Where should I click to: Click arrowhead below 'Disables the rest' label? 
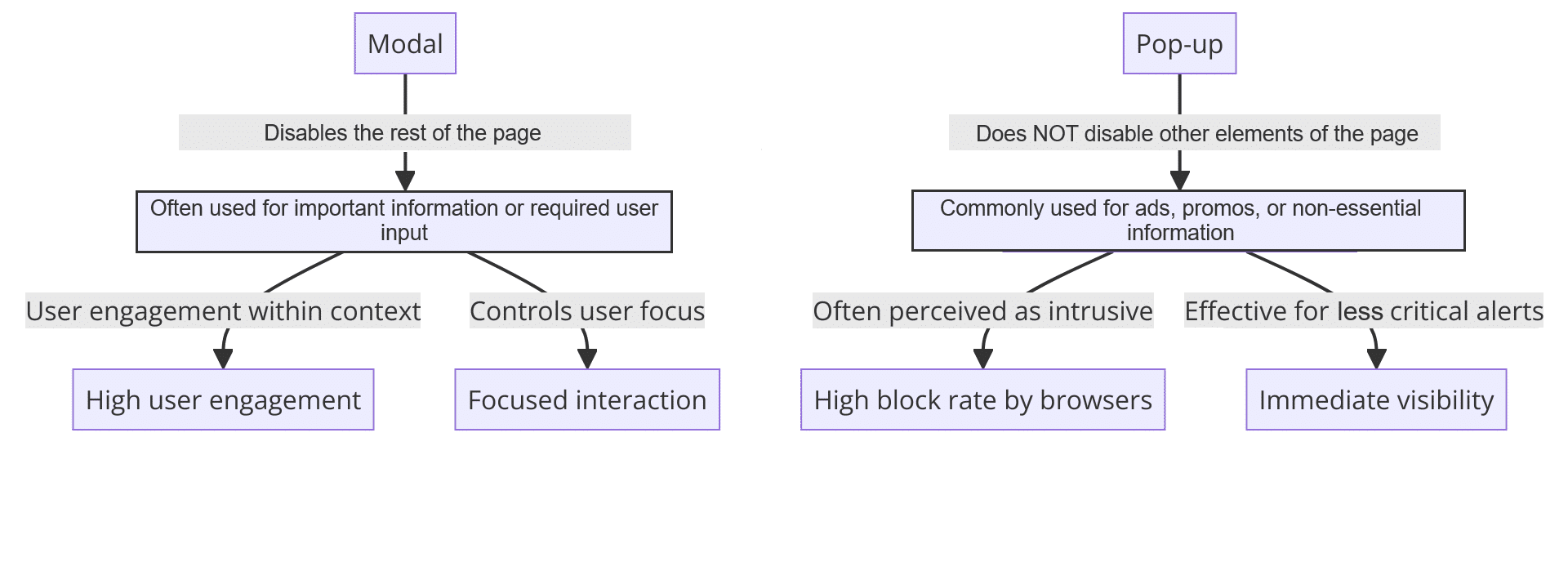(x=405, y=181)
